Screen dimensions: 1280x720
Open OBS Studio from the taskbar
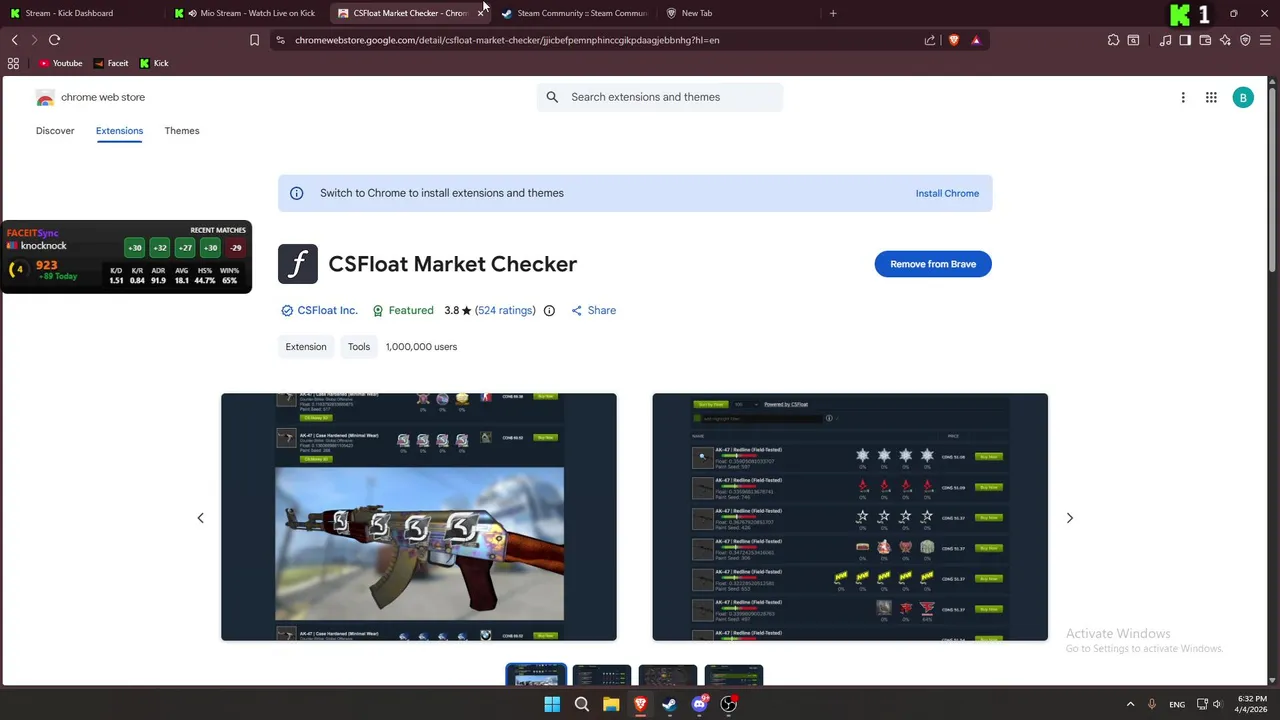(x=729, y=704)
